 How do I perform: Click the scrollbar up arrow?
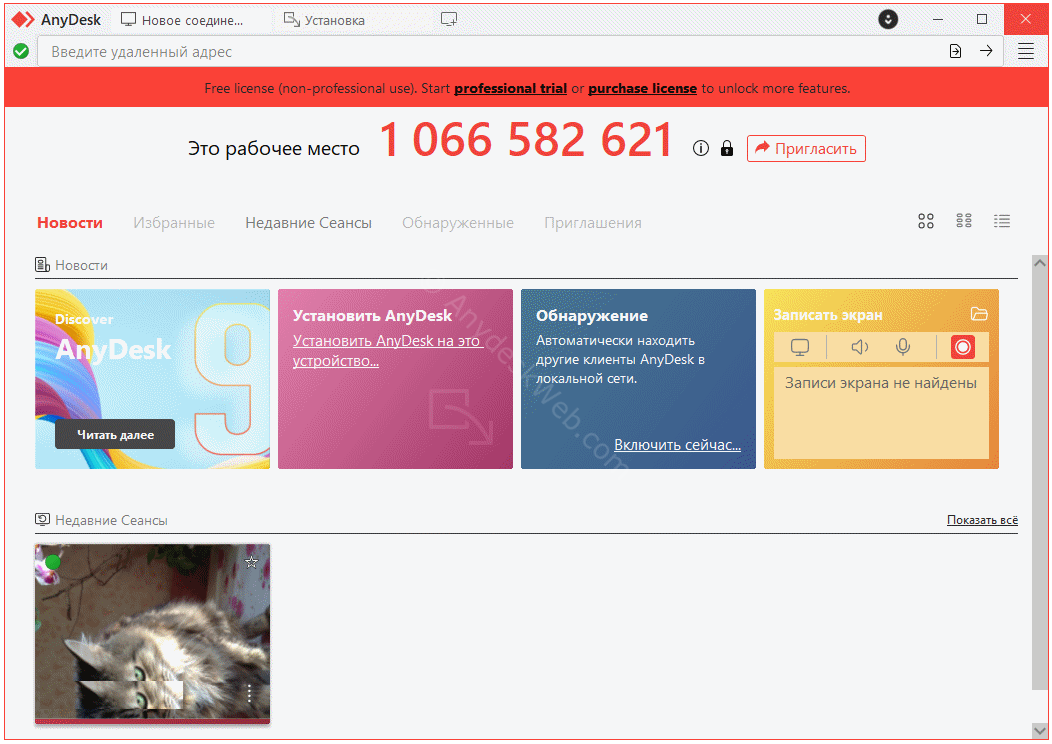(x=1039, y=263)
